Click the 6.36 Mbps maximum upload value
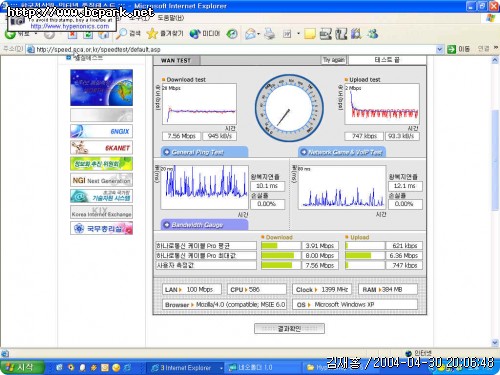The width and height of the screenshot is (500, 375). (x=404, y=256)
